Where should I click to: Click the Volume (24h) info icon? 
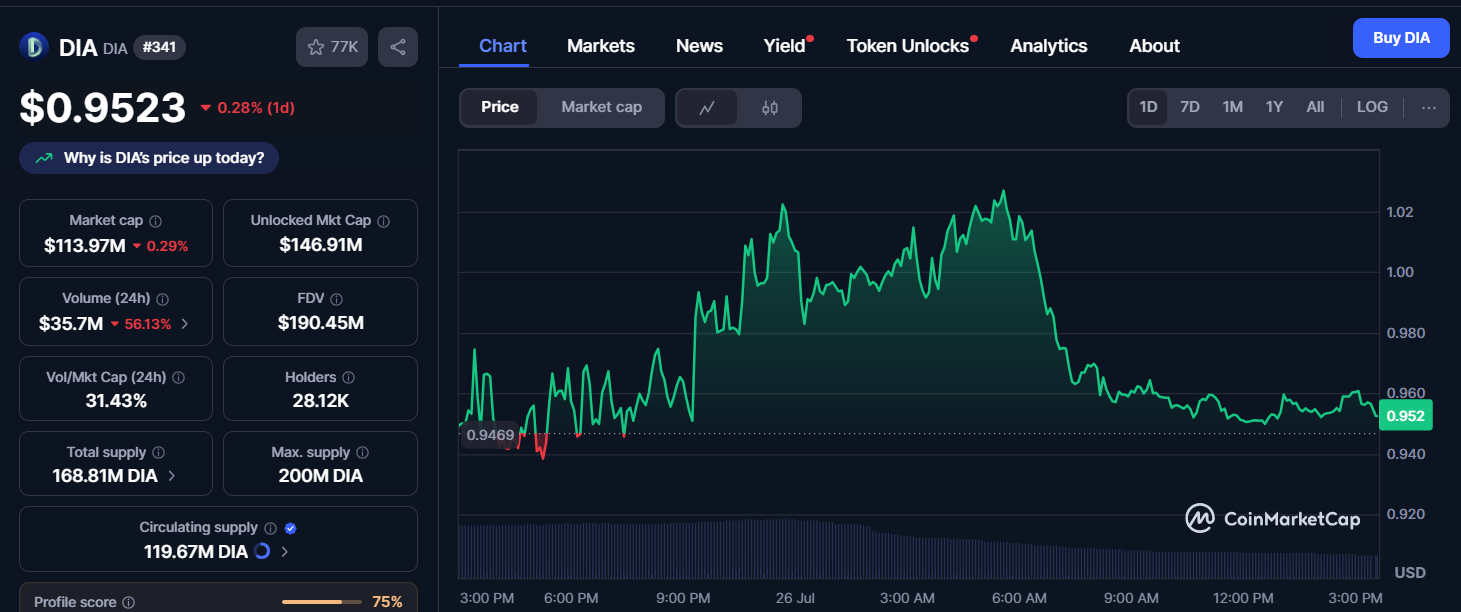[x=163, y=299]
